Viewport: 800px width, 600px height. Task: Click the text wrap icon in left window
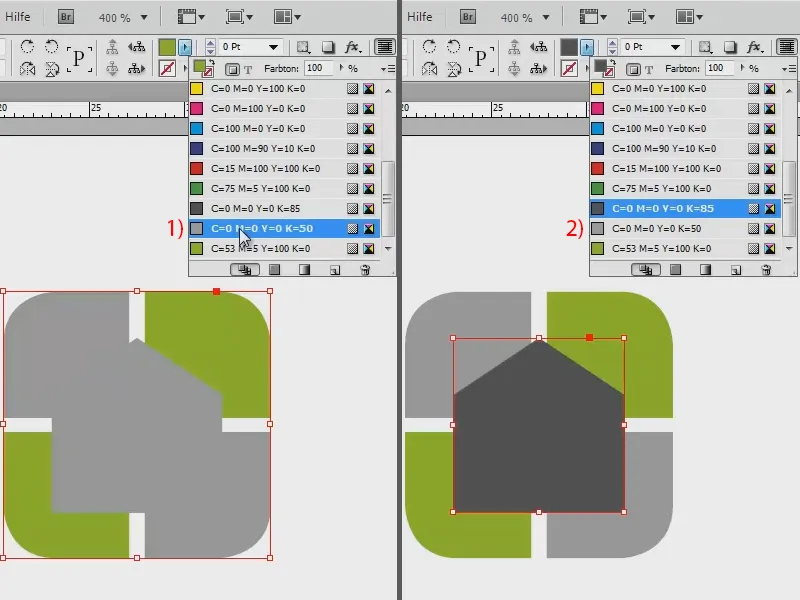[x=385, y=47]
